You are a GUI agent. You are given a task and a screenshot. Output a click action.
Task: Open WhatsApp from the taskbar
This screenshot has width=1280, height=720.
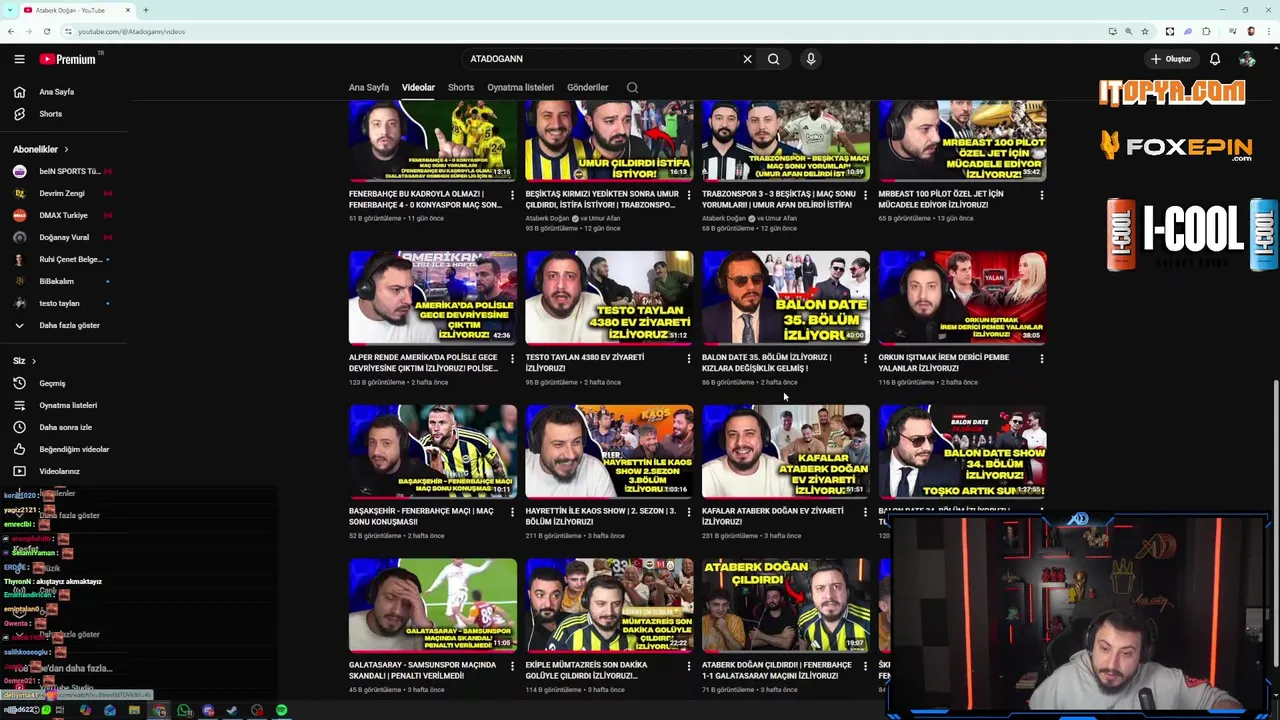click(184, 711)
